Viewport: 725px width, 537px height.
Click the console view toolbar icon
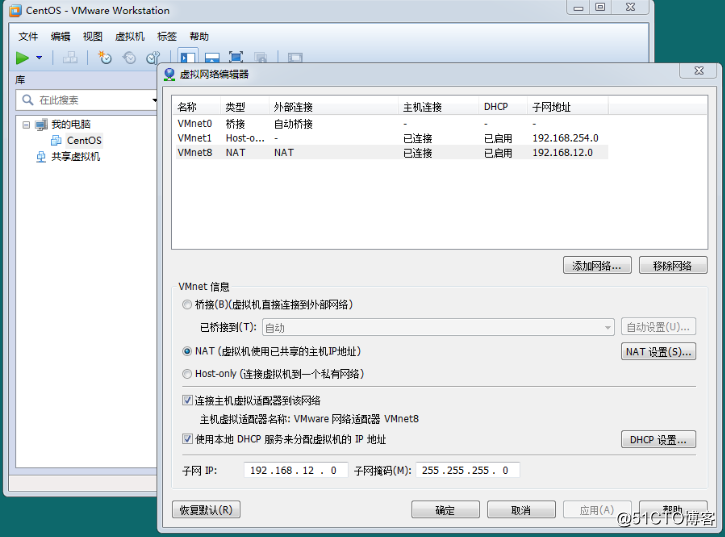[295, 58]
